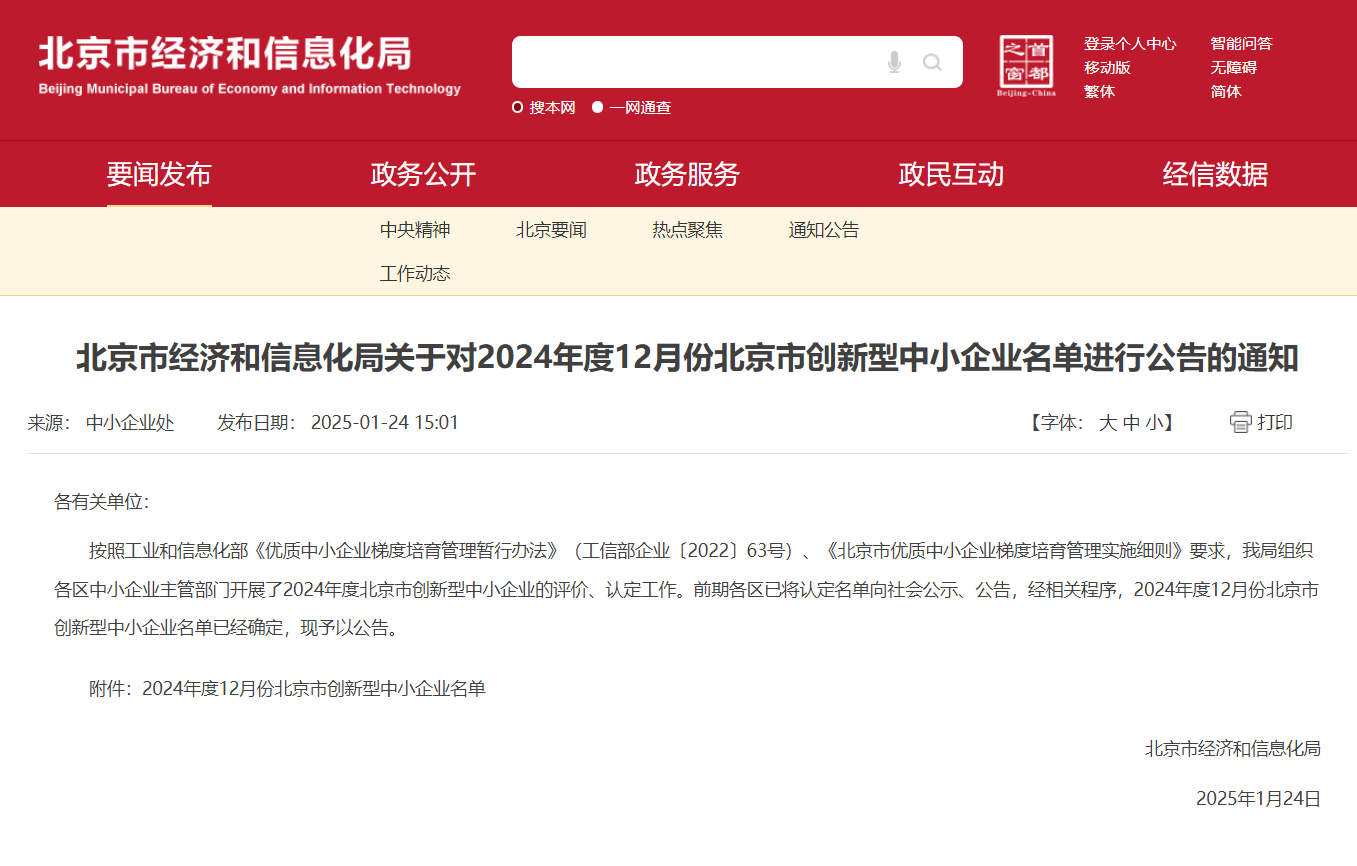Set font size to 大

pyautogui.click(x=1107, y=423)
